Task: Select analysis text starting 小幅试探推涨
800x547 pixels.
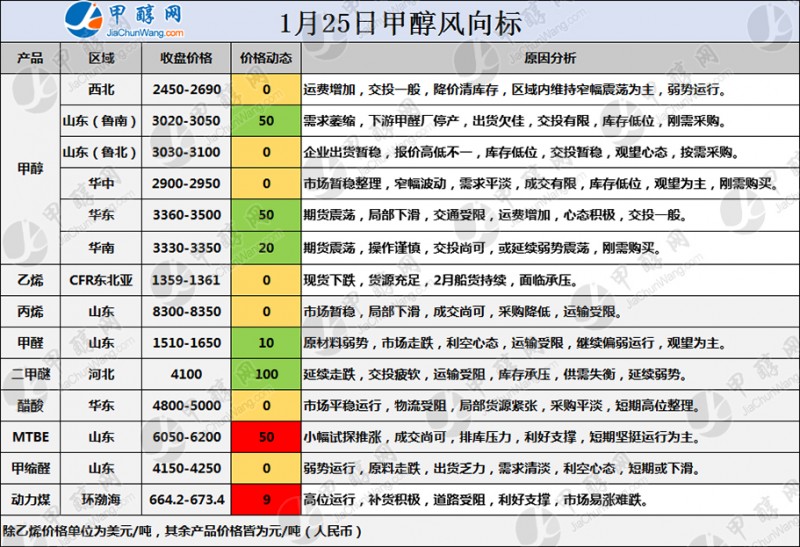Action: 502,437
